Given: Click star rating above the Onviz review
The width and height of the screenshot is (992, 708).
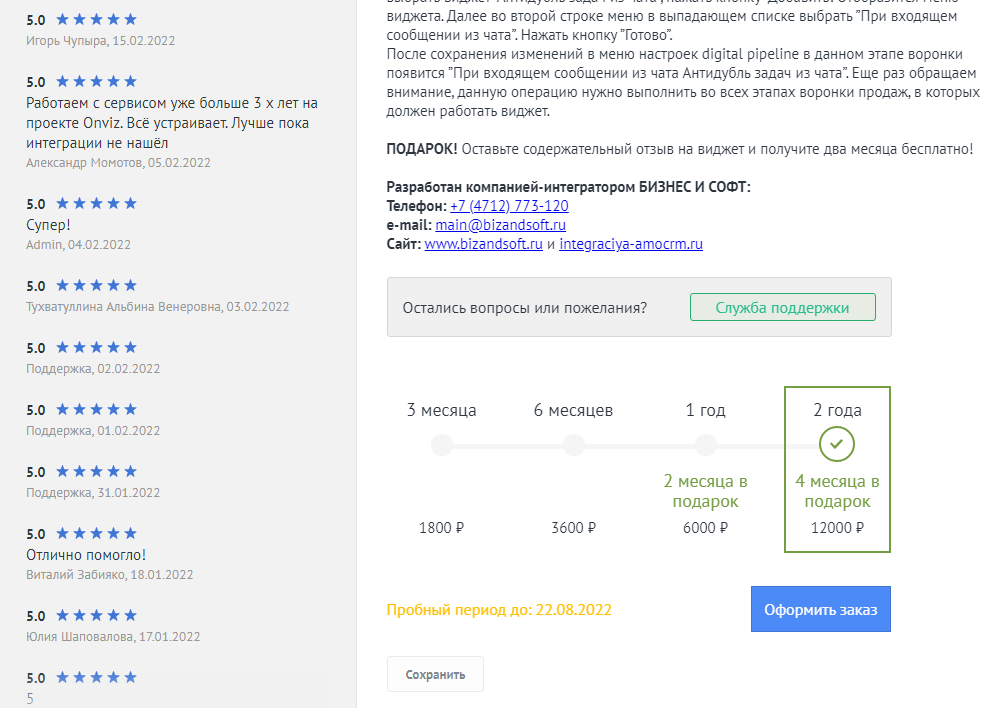Looking at the screenshot, I should click(96, 81).
